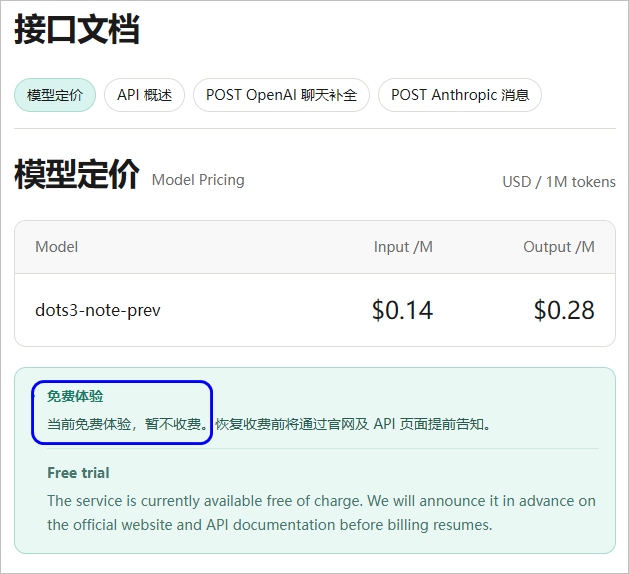Click the Model Pricing subtitle

[198, 180]
